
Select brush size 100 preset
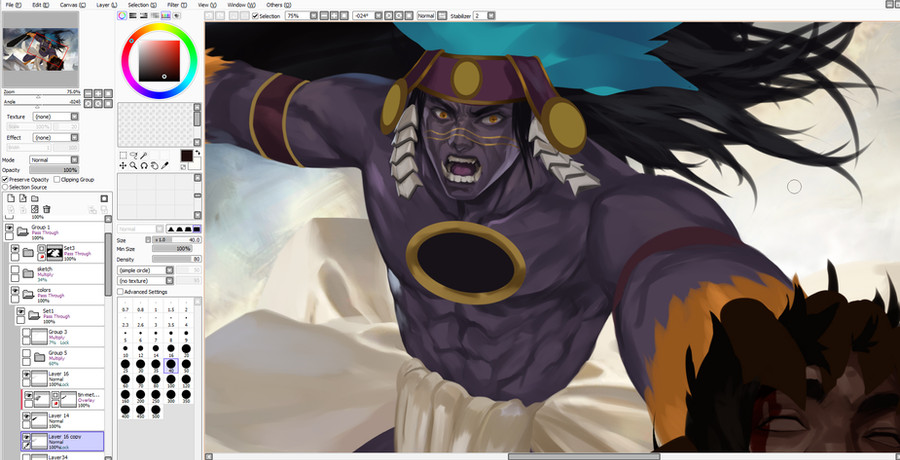[x=170, y=381]
